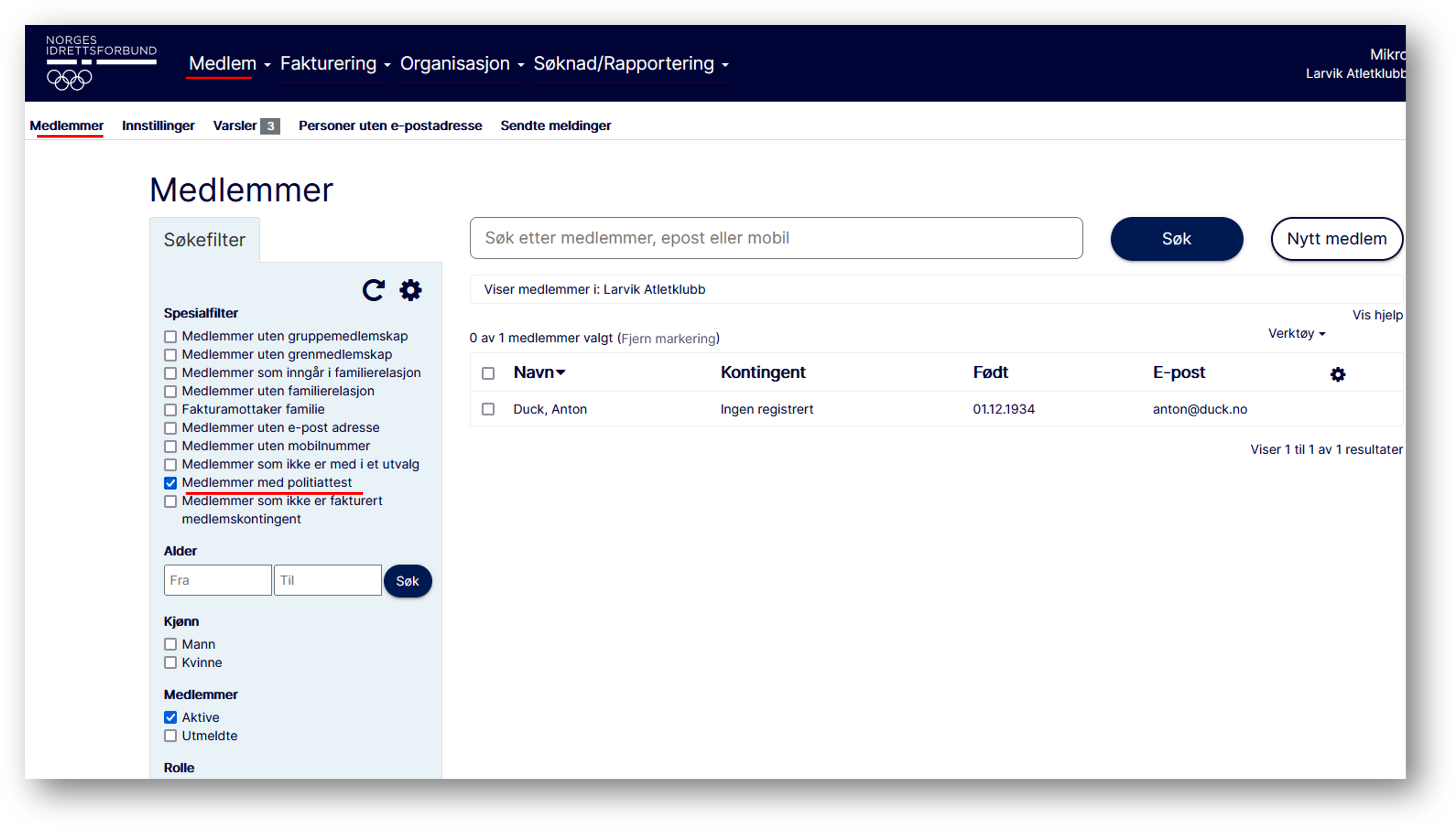Click Nytt medlem button

tap(1336, 239)
